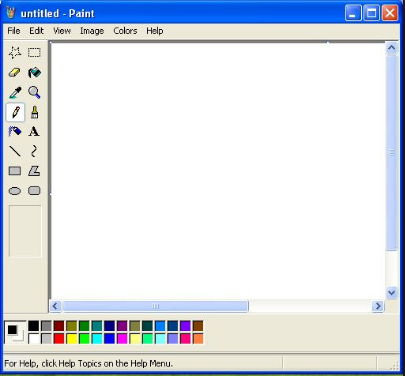Open the Image menu
This screenshot has height=376, width=405.
[92, 31]
